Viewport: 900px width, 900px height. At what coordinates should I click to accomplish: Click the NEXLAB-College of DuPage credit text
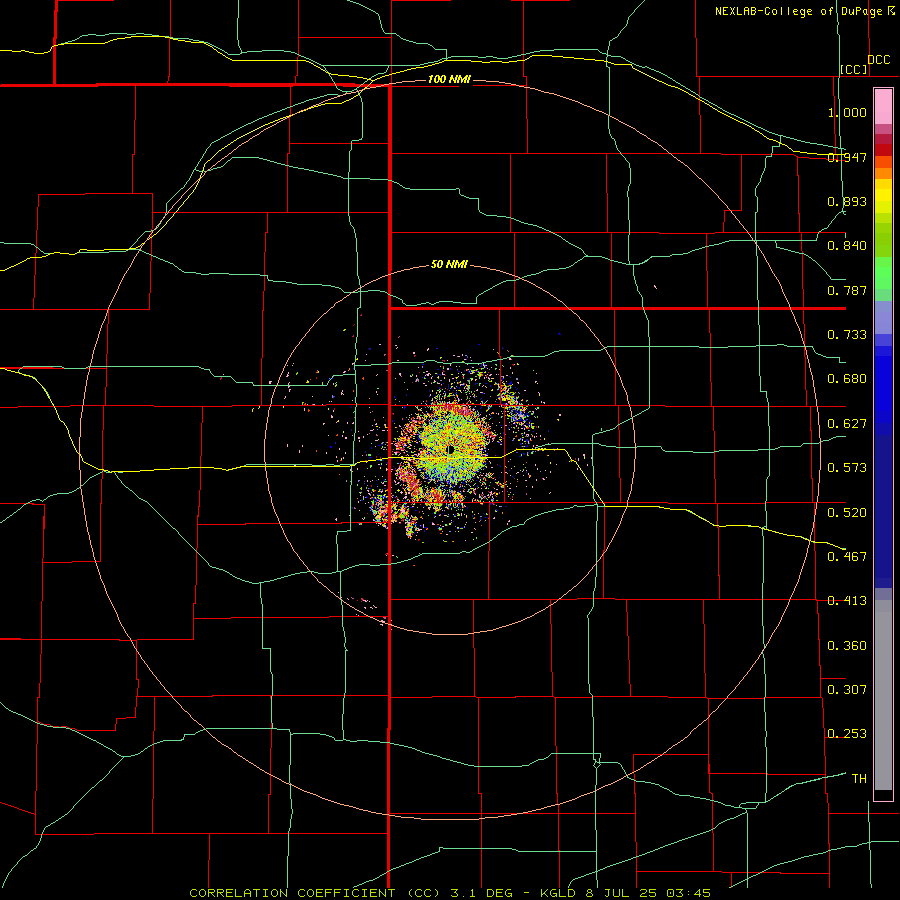coord(798,11)
